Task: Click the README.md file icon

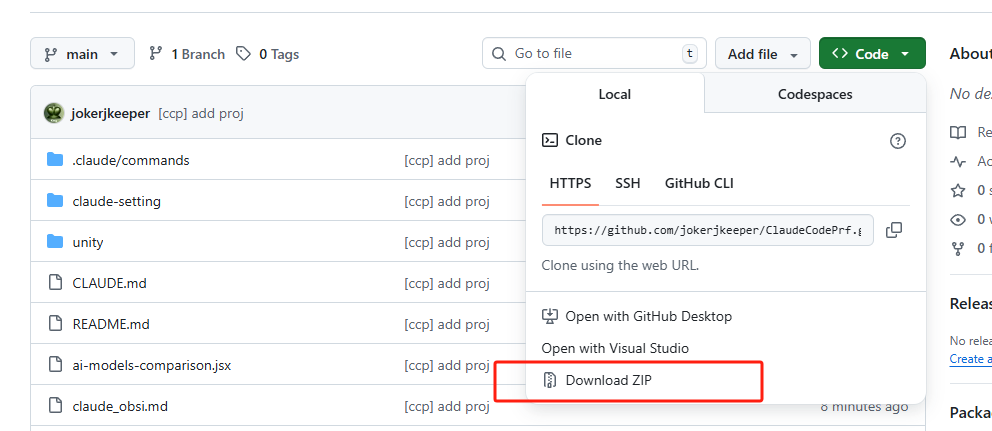Action: tap(55, 324)
